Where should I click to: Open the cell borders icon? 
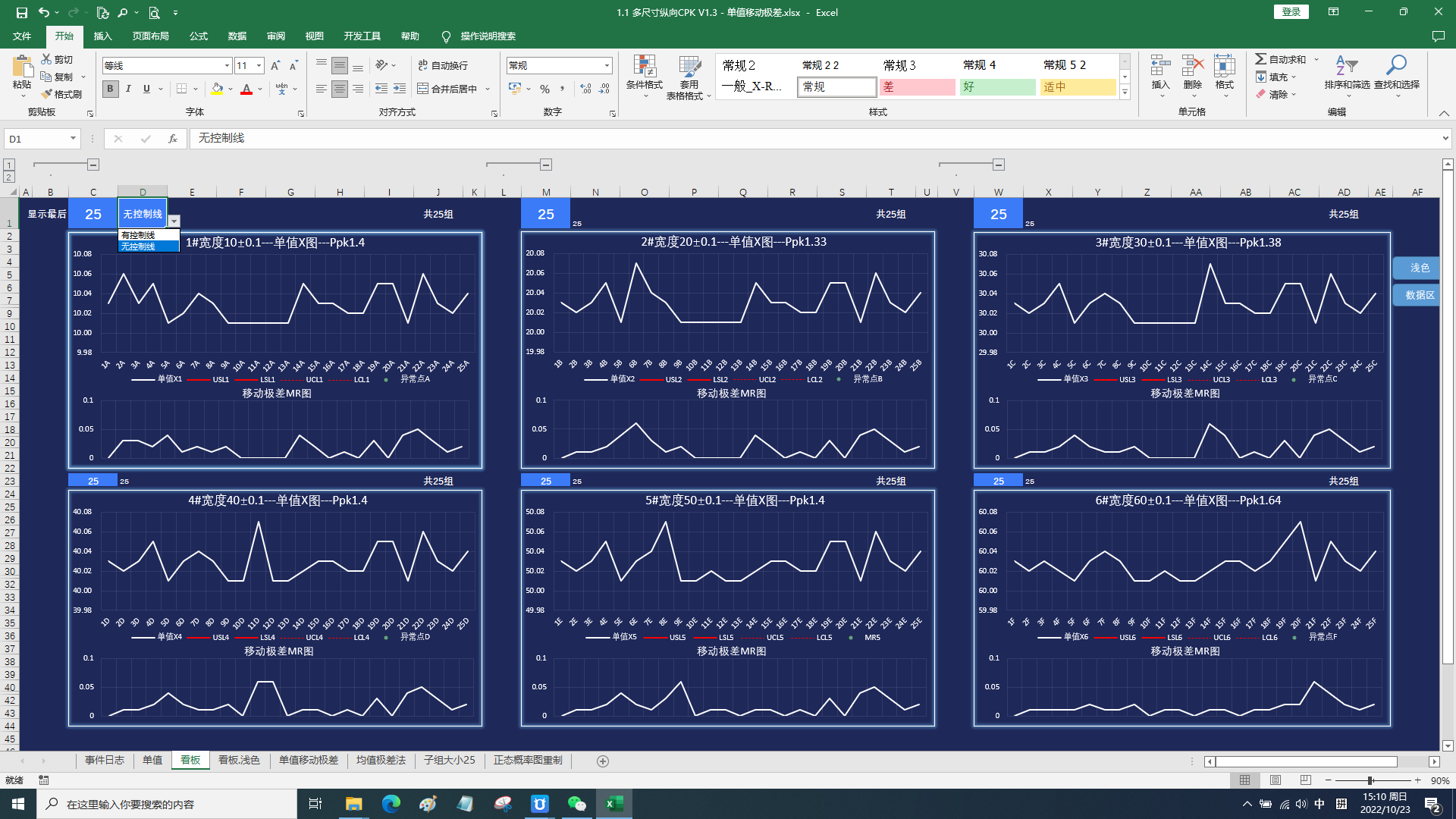pos(181,89)
